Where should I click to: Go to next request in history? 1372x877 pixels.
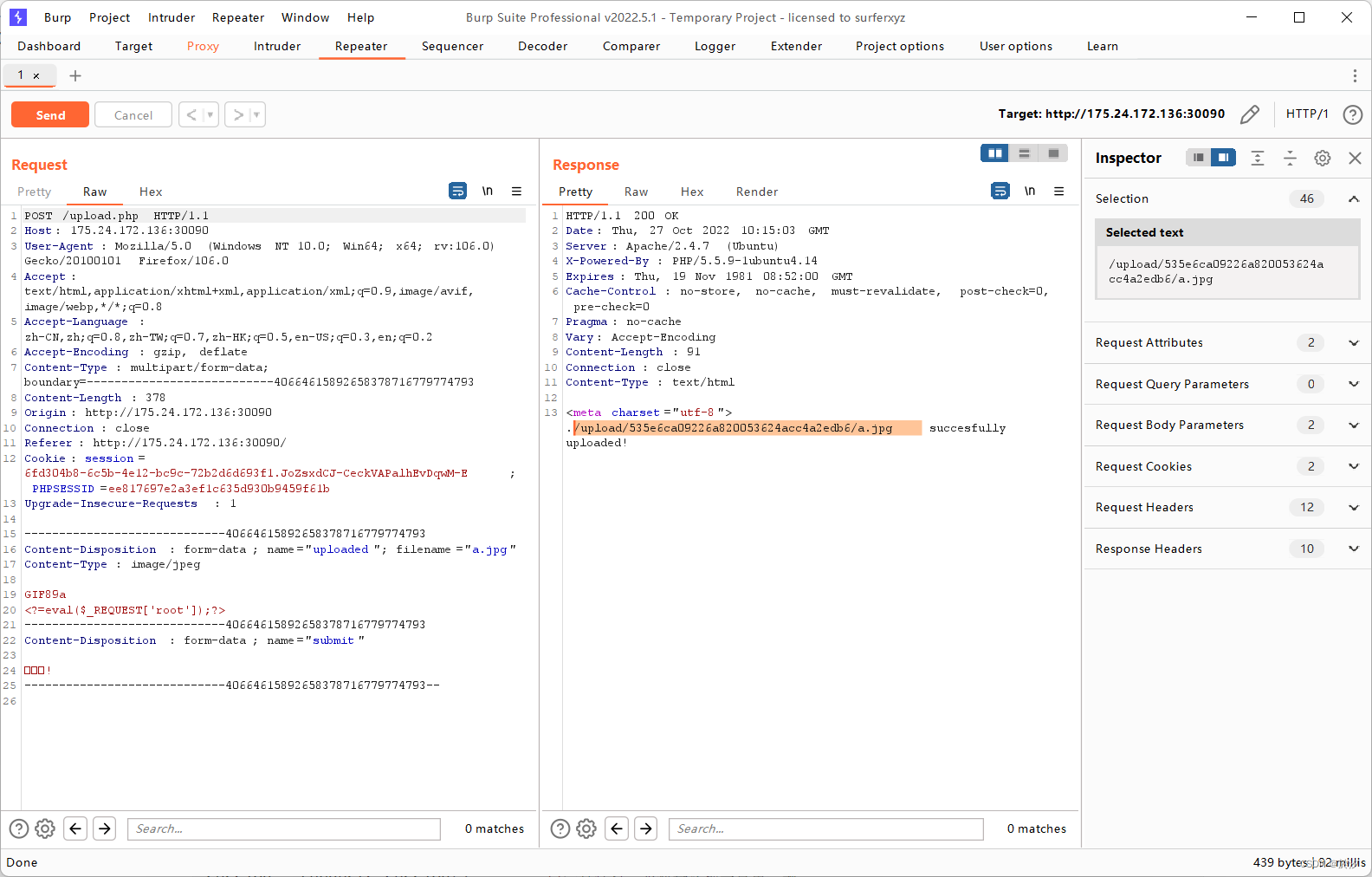coord(238,114)
